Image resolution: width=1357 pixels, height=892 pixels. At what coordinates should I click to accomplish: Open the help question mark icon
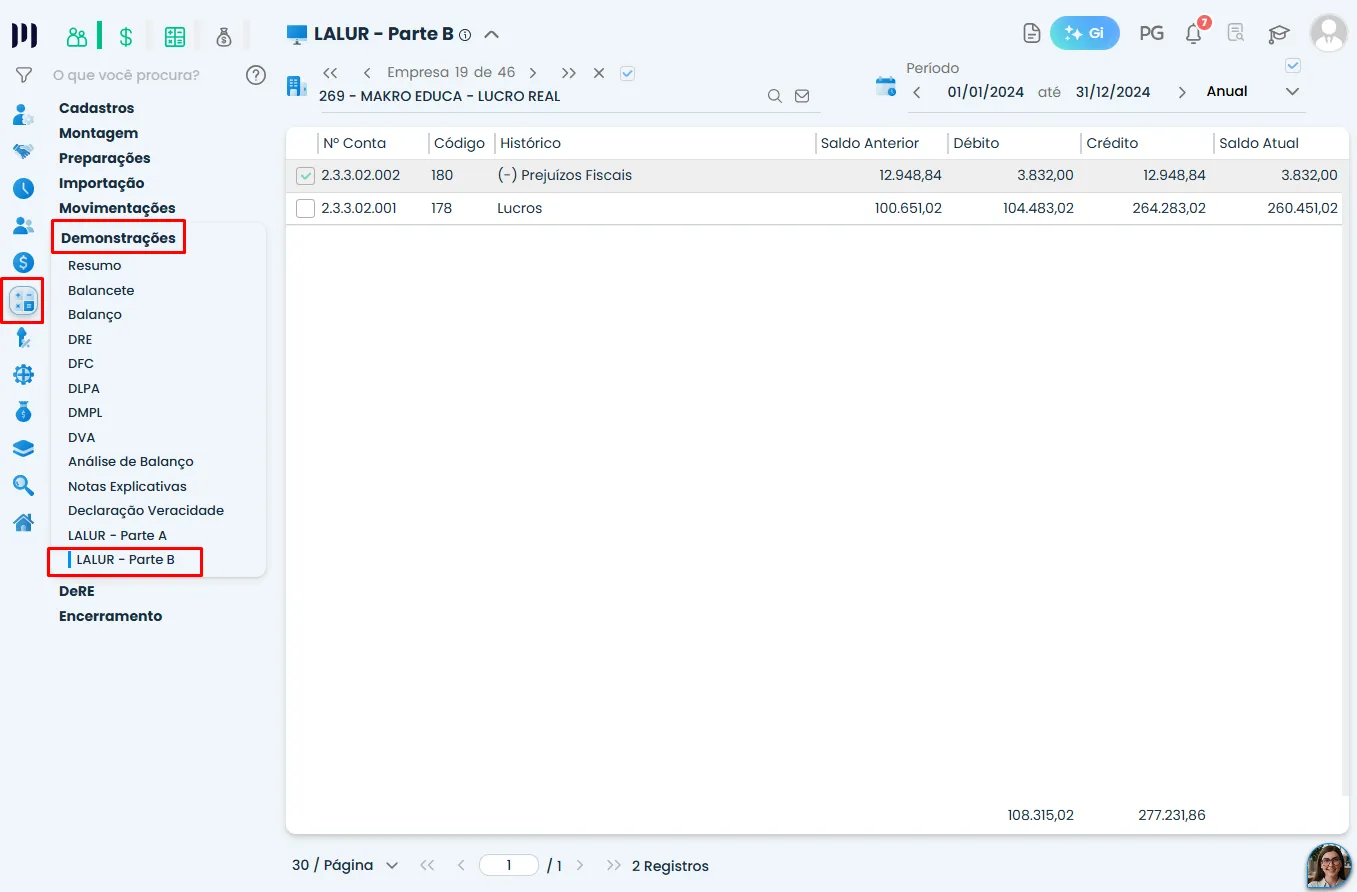tap(256, 75)
